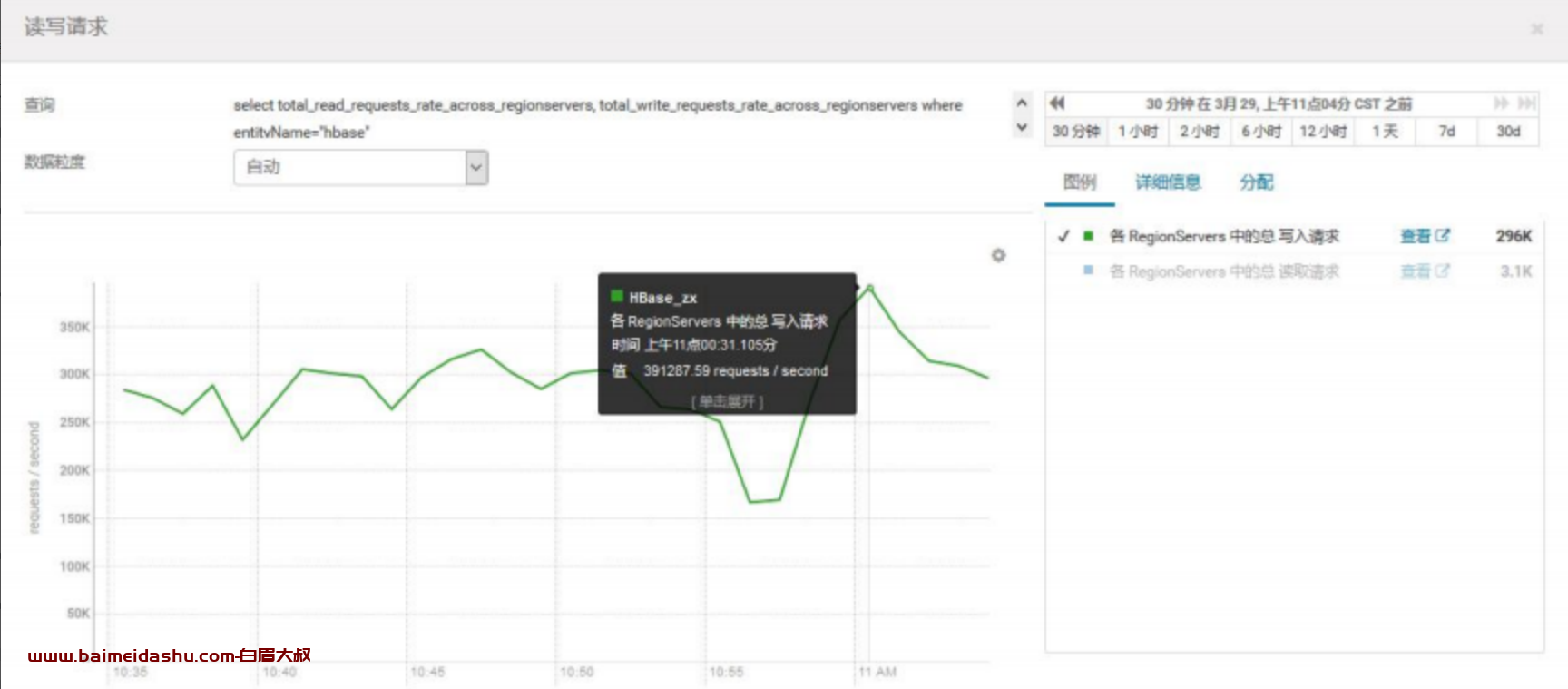Click the 查询 label
This screenshot has width=1568, height=689.
pos(39,104)
